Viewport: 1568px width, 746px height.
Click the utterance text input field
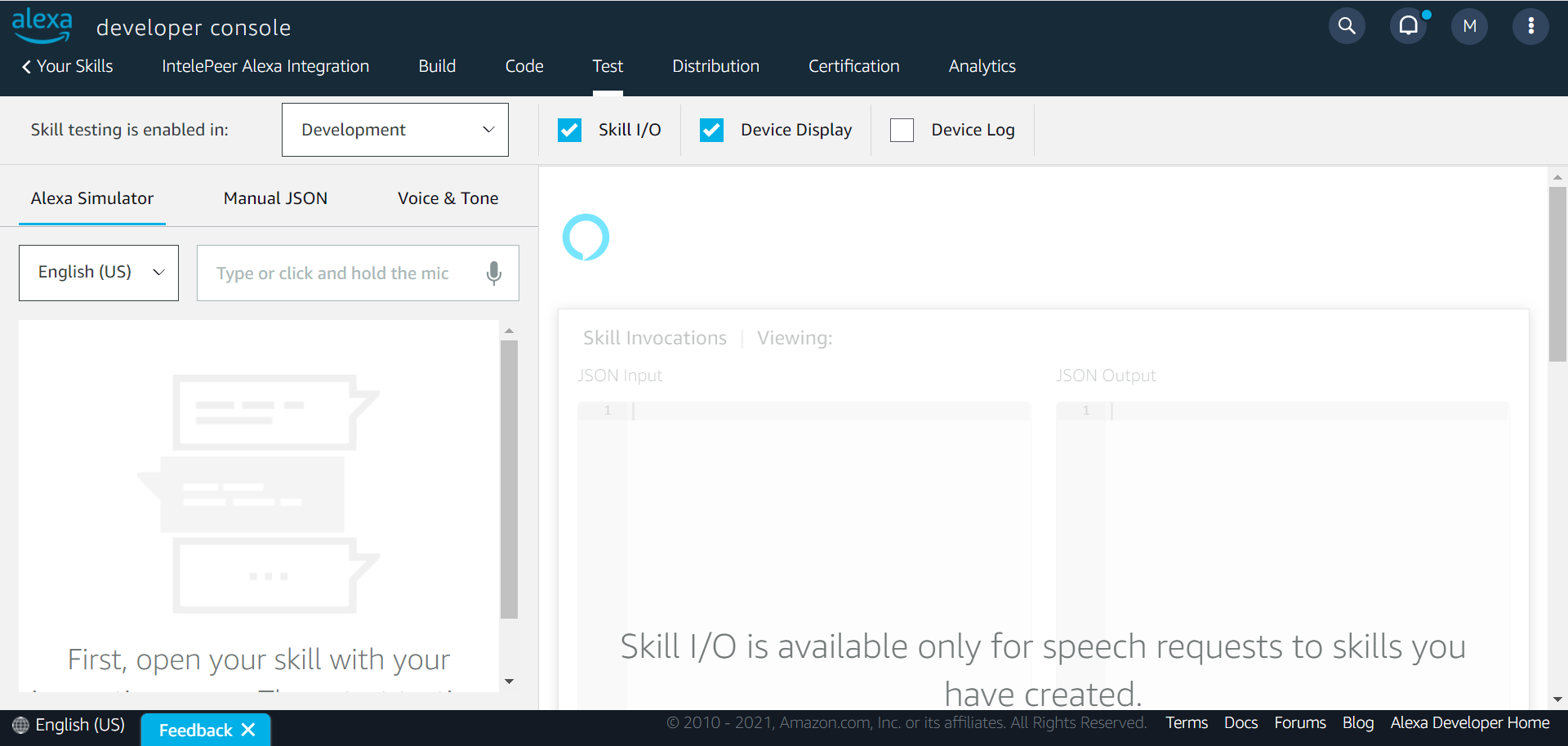point(358,273)
